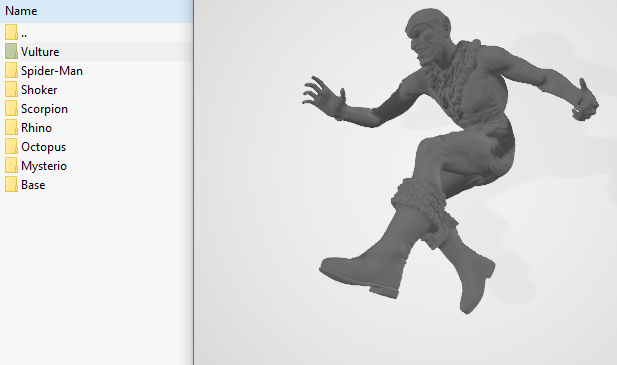
Task: Click the 'Shoker' folder name
Action: pyautogui.click(x=39, y=90)
